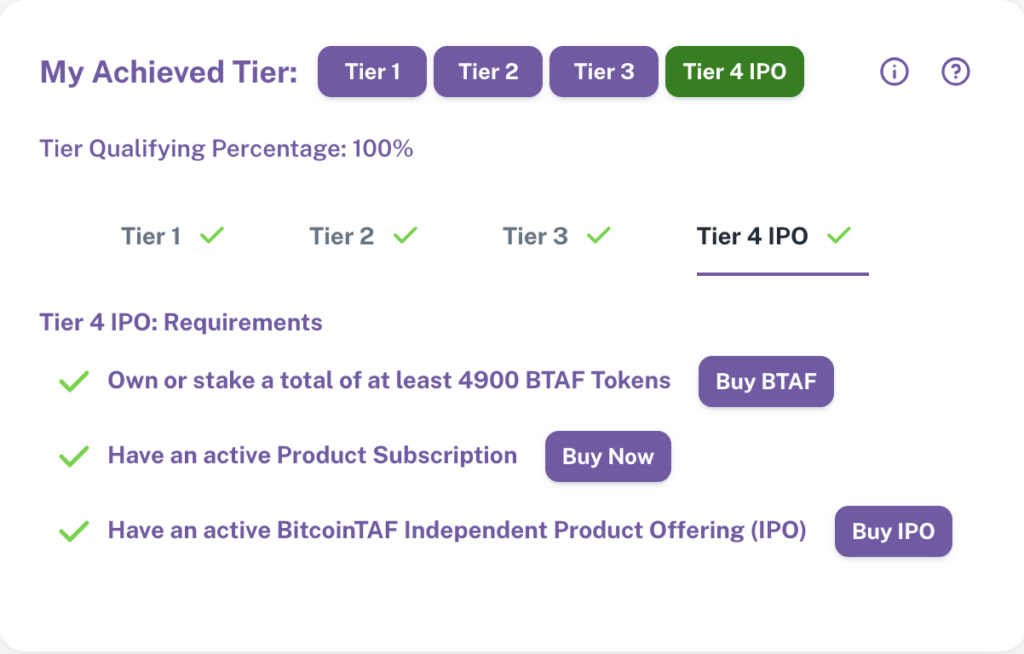Switch to the Tier 3 tab
This screenshot has width=1024, height=654.
pyautogui.click(x=556, y=237)
